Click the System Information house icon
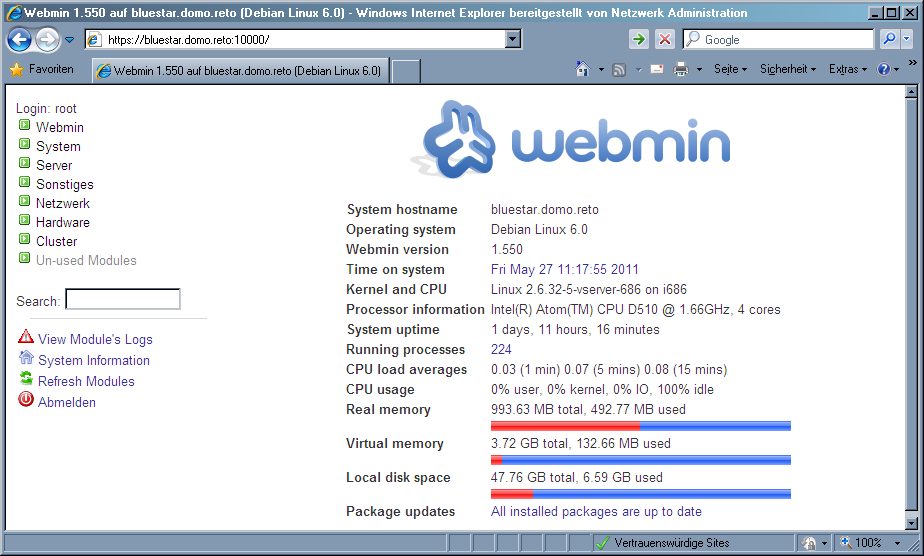924x556 pixels. tap(26, 359)
